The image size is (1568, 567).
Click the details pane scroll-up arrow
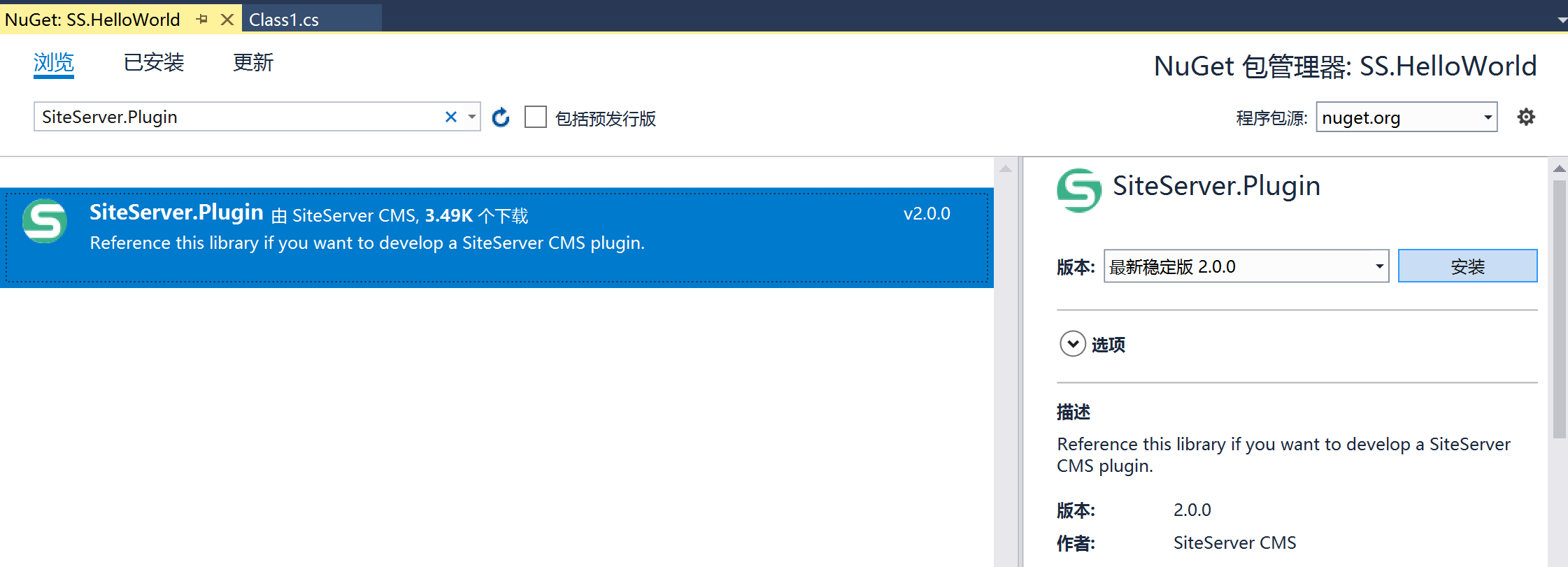1559,168
